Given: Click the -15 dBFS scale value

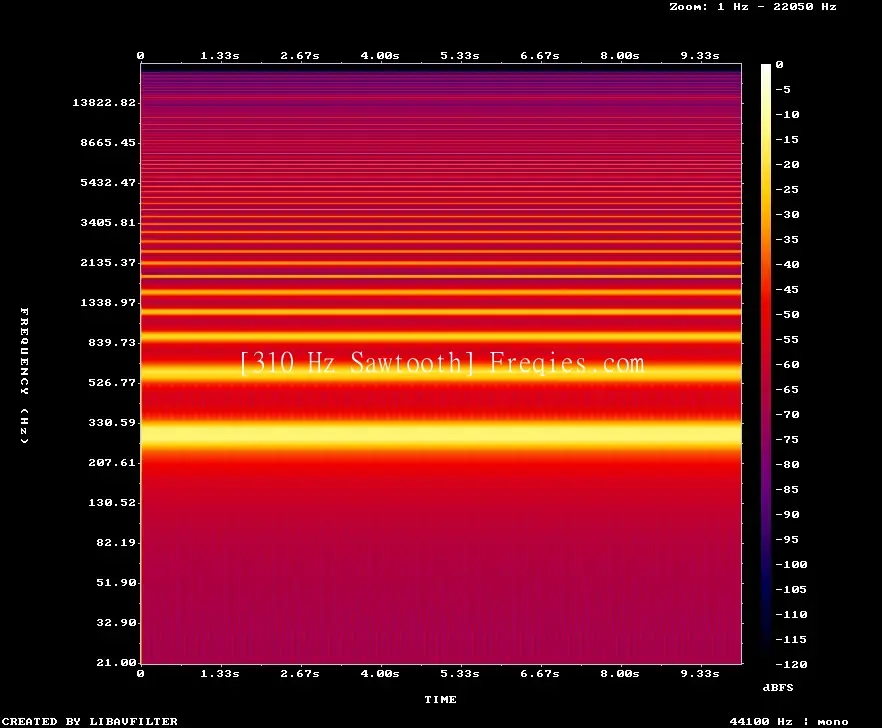Looking at the screenshot, I should coord(787,140).
